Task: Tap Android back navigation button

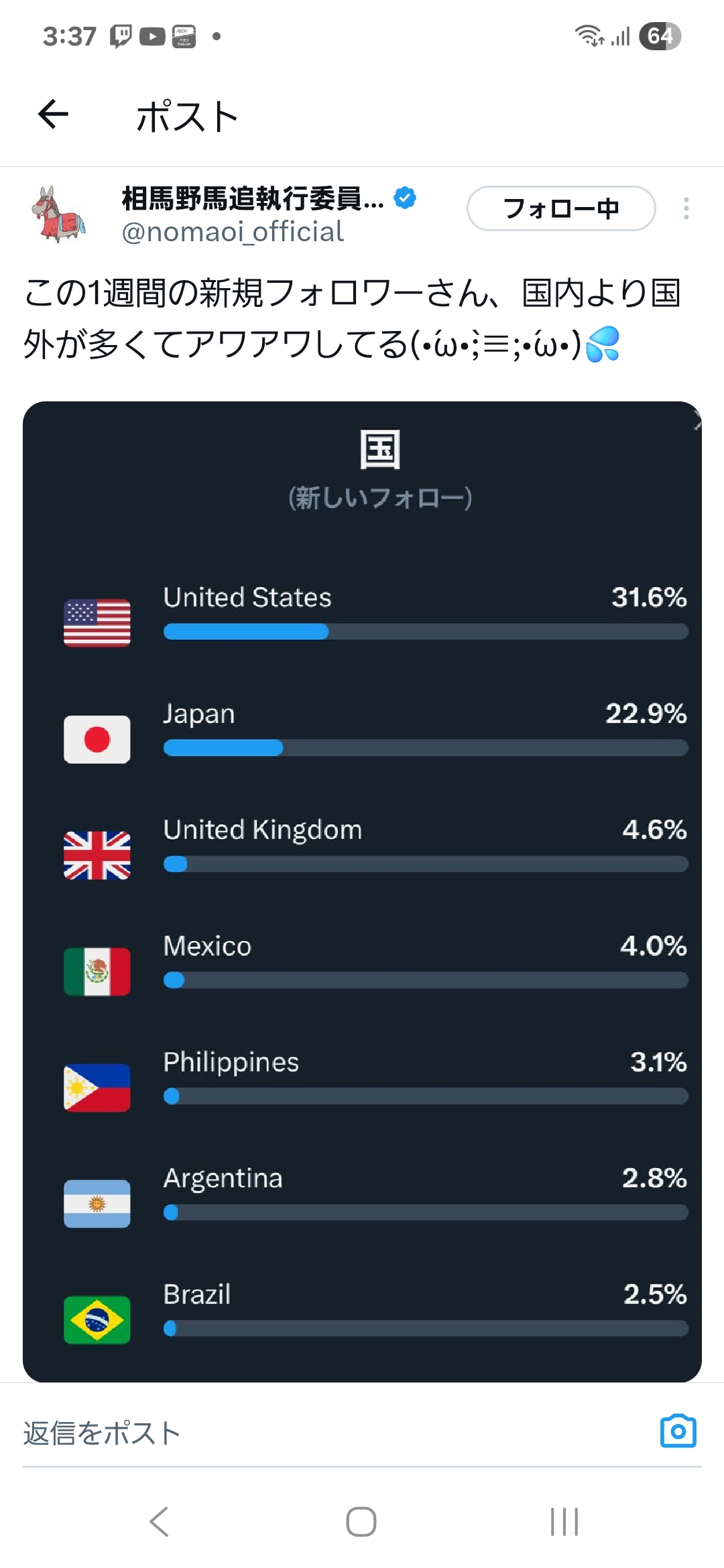Action: point(160,1522)
